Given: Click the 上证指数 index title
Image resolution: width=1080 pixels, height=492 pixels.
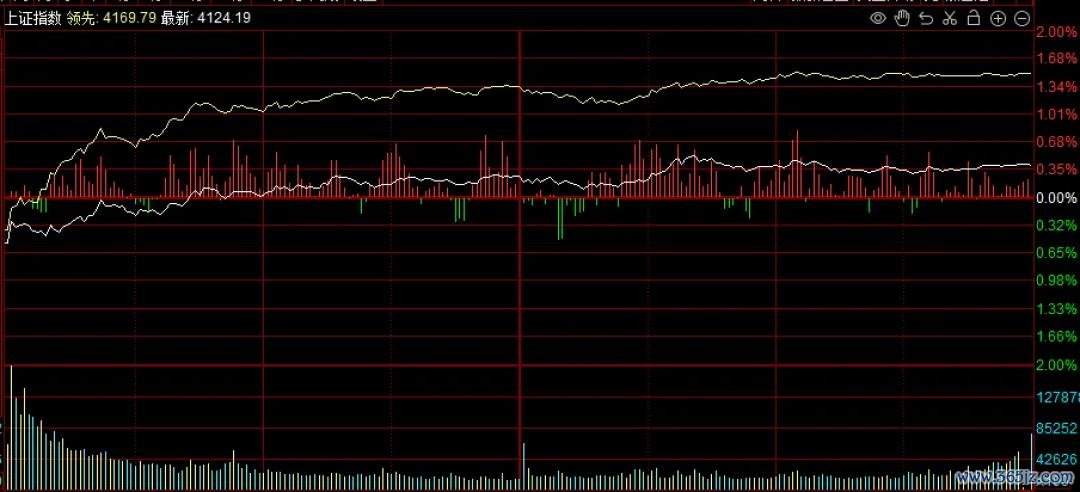Looking at the screenshot, I should click(x=34, y=18).
